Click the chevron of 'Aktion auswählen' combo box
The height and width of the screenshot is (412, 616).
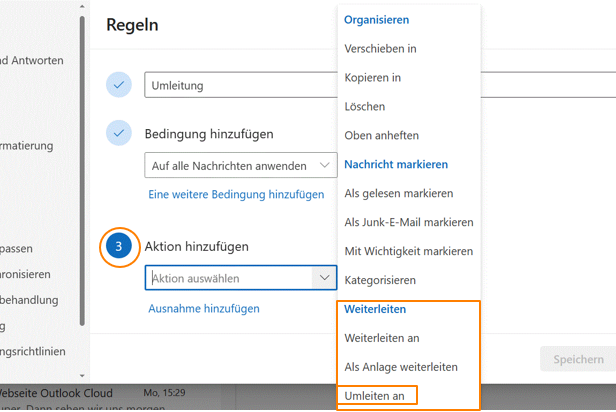324,278
